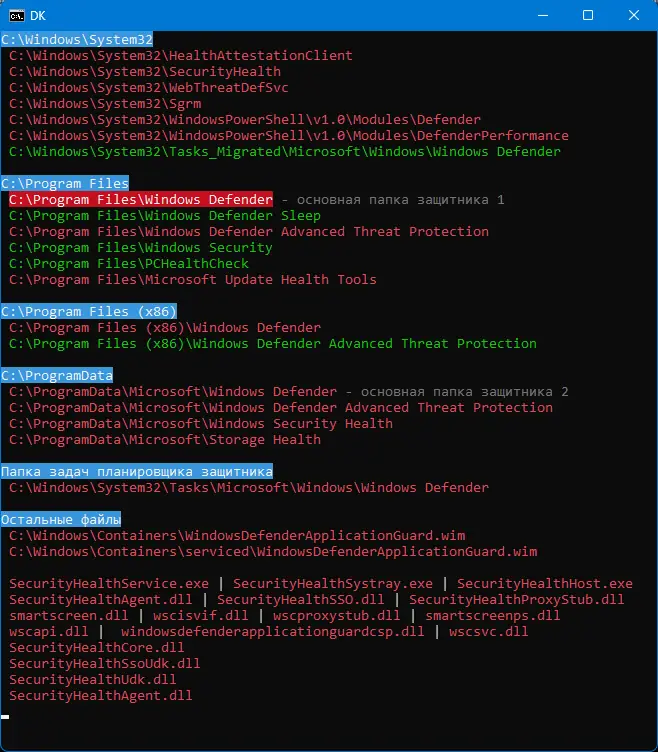Click the green (x86) Advanced Threat Protection line

[x=273, y=343]
